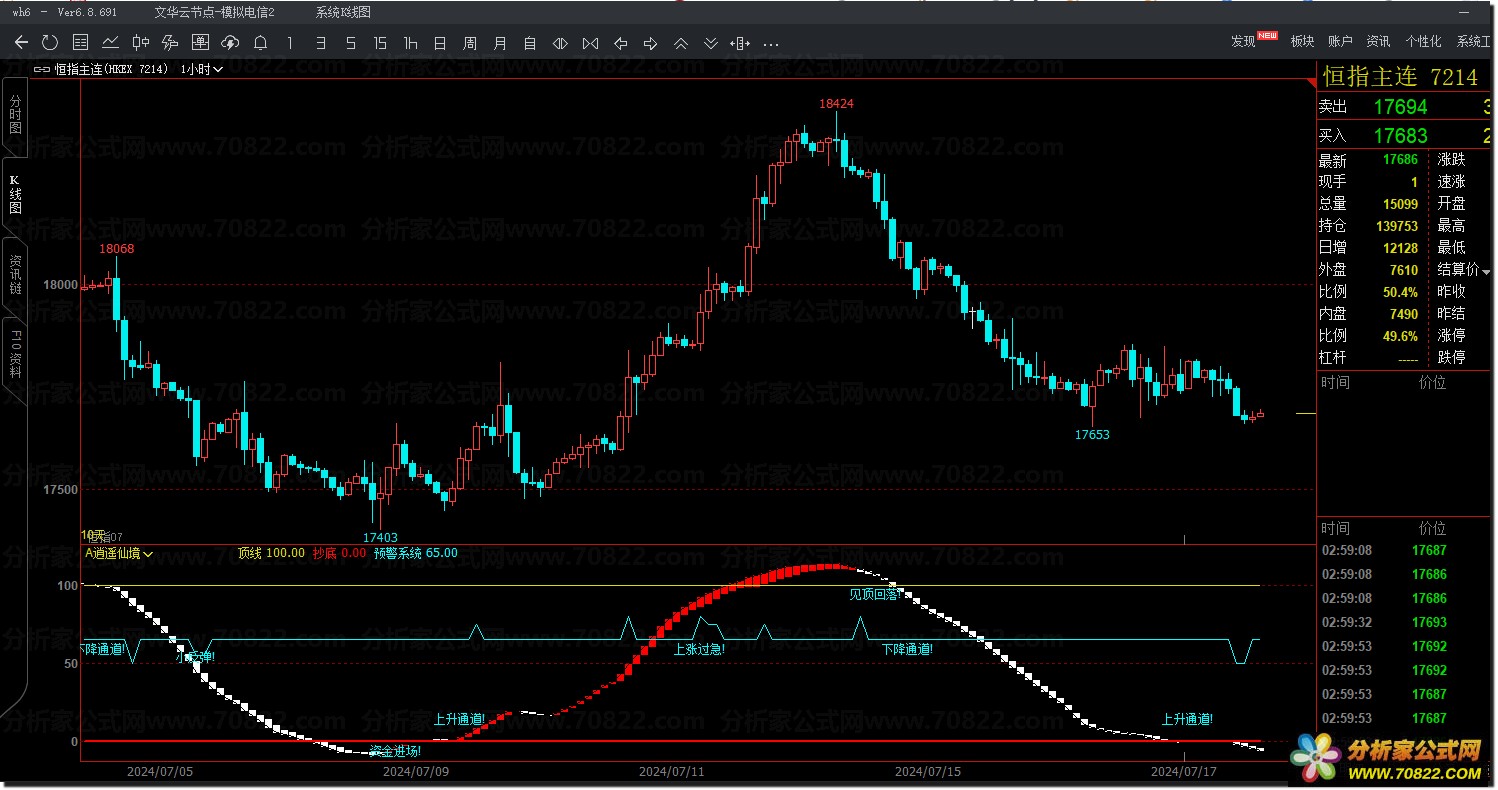The image size is (1498, 790).
Task: Open the 发现 menu
Action: click(1243, 42)
